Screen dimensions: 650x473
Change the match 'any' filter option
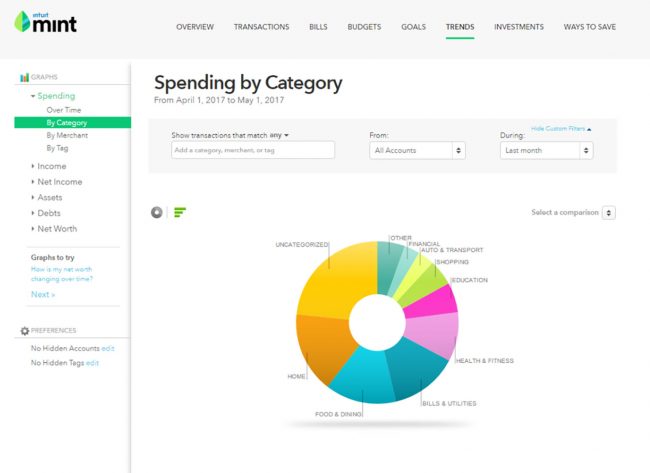coord(279,134)
